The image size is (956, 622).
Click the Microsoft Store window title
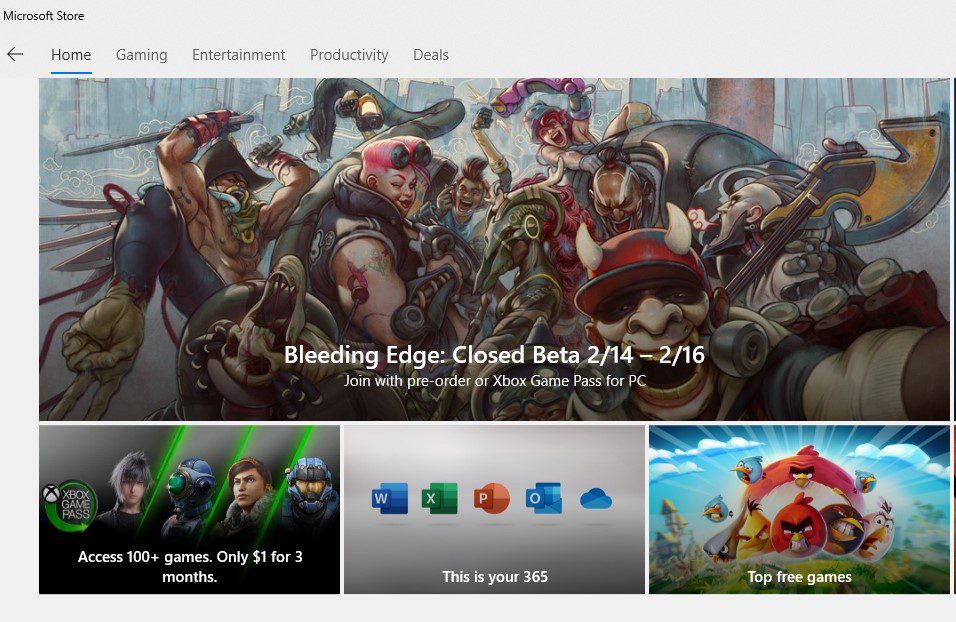(x=43, y=16)
